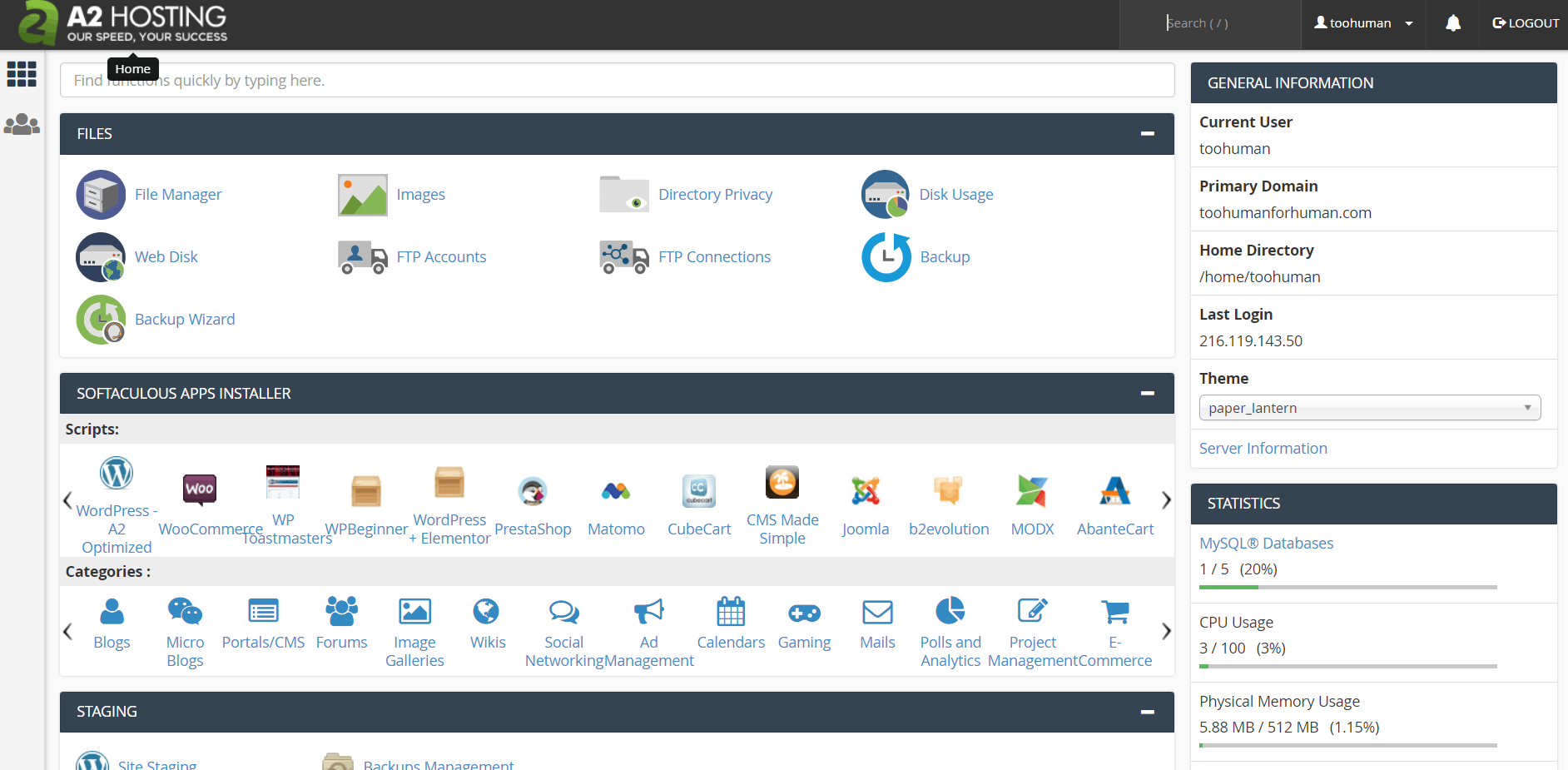The width and height of the screenshot is (1568, 770).
Task: Open the Server Information link
Action: click(1263, 449)
